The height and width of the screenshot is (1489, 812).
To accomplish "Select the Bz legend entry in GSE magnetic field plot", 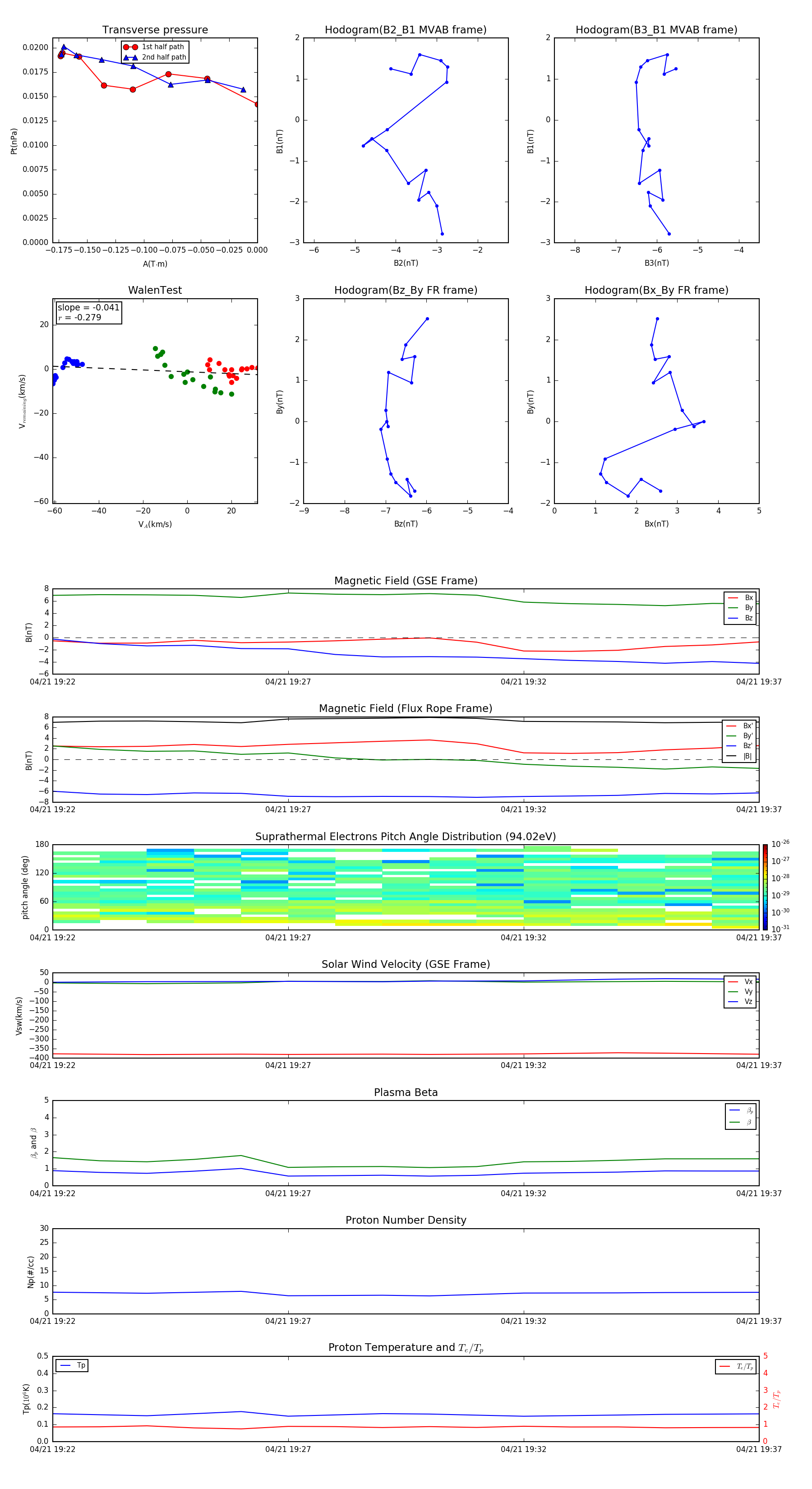I will (x=740, y=619).
